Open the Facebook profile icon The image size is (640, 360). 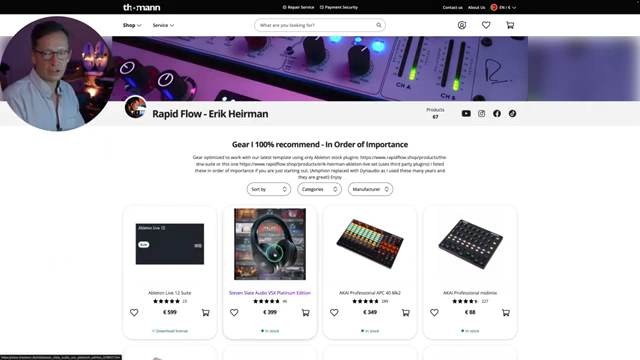[x=497, y=113]
